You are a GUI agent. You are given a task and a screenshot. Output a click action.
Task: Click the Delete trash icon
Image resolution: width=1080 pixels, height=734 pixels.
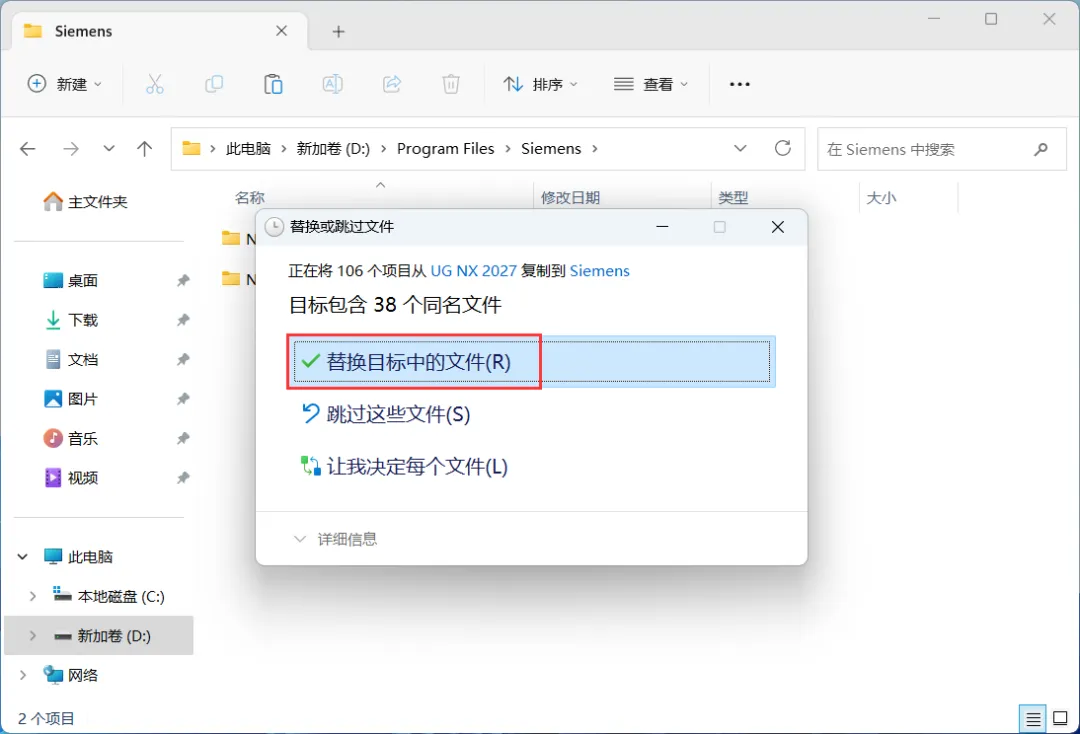(450, 84)
